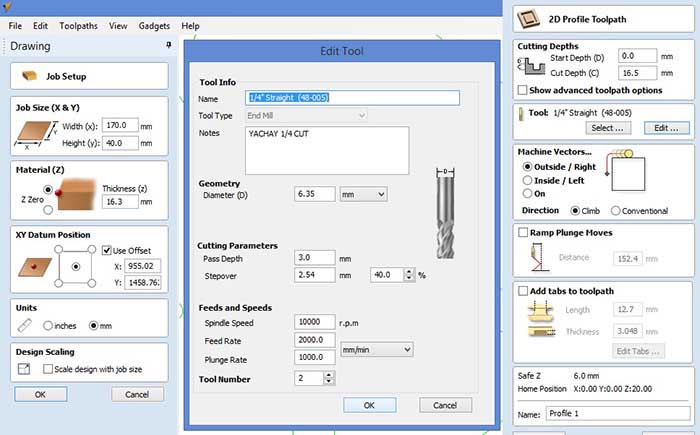Choose mm as units

click(x=93, y=326)
